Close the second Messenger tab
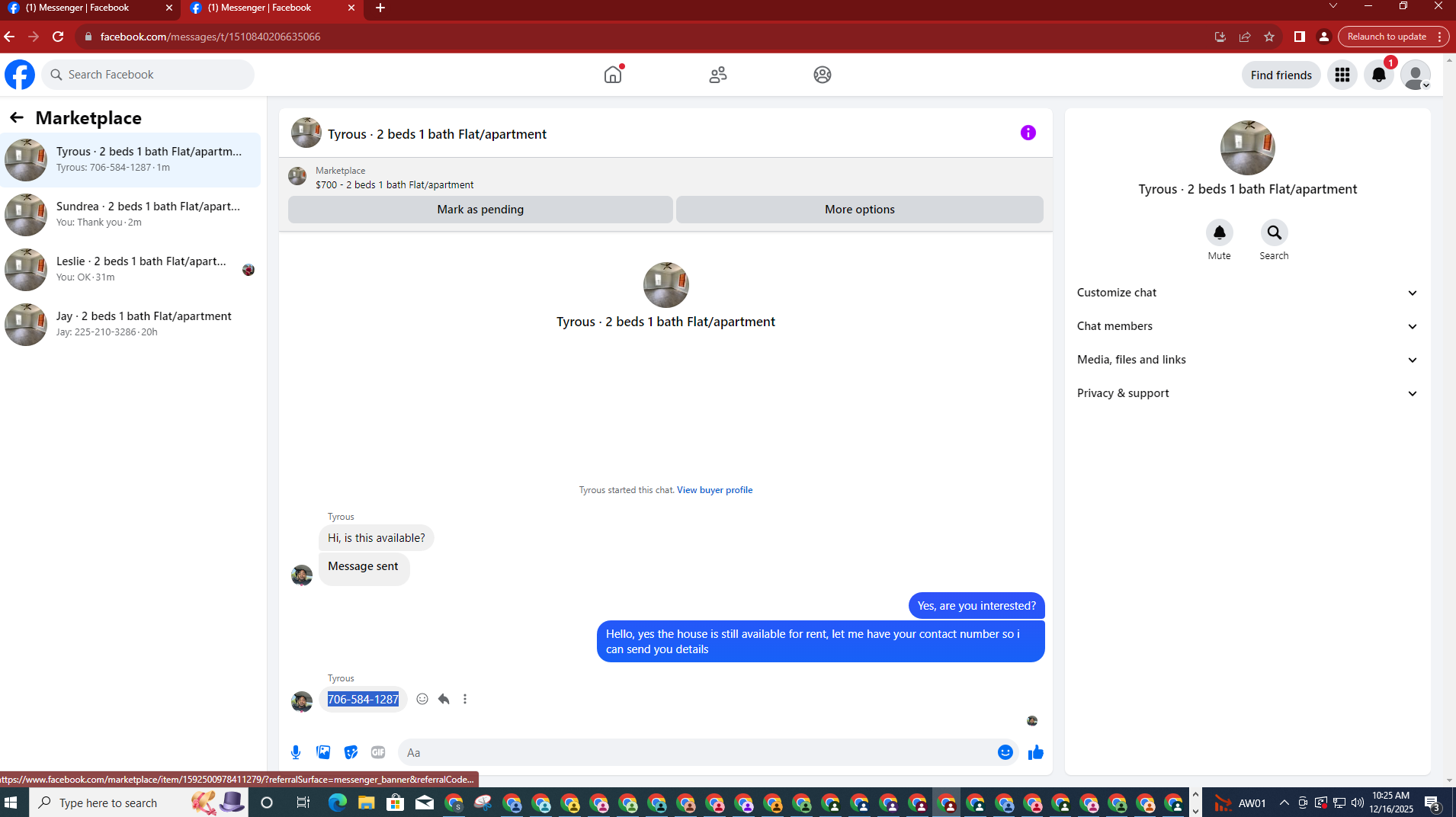 [x=351, y=8]
